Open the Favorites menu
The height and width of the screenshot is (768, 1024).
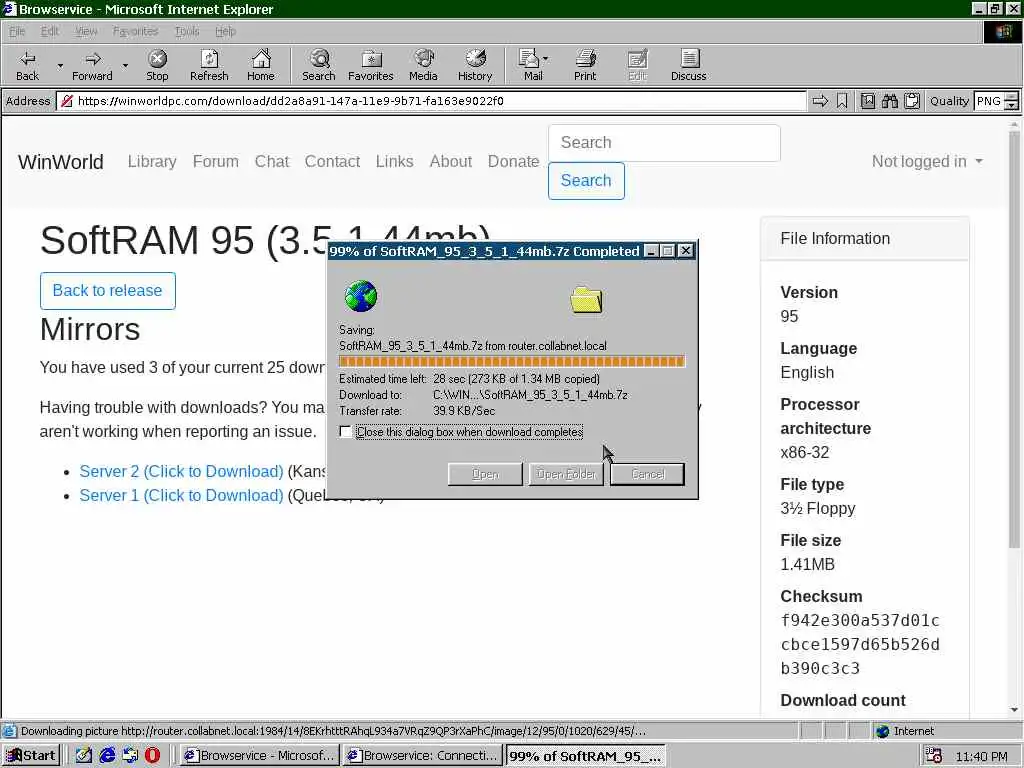[x=135, y=31]
